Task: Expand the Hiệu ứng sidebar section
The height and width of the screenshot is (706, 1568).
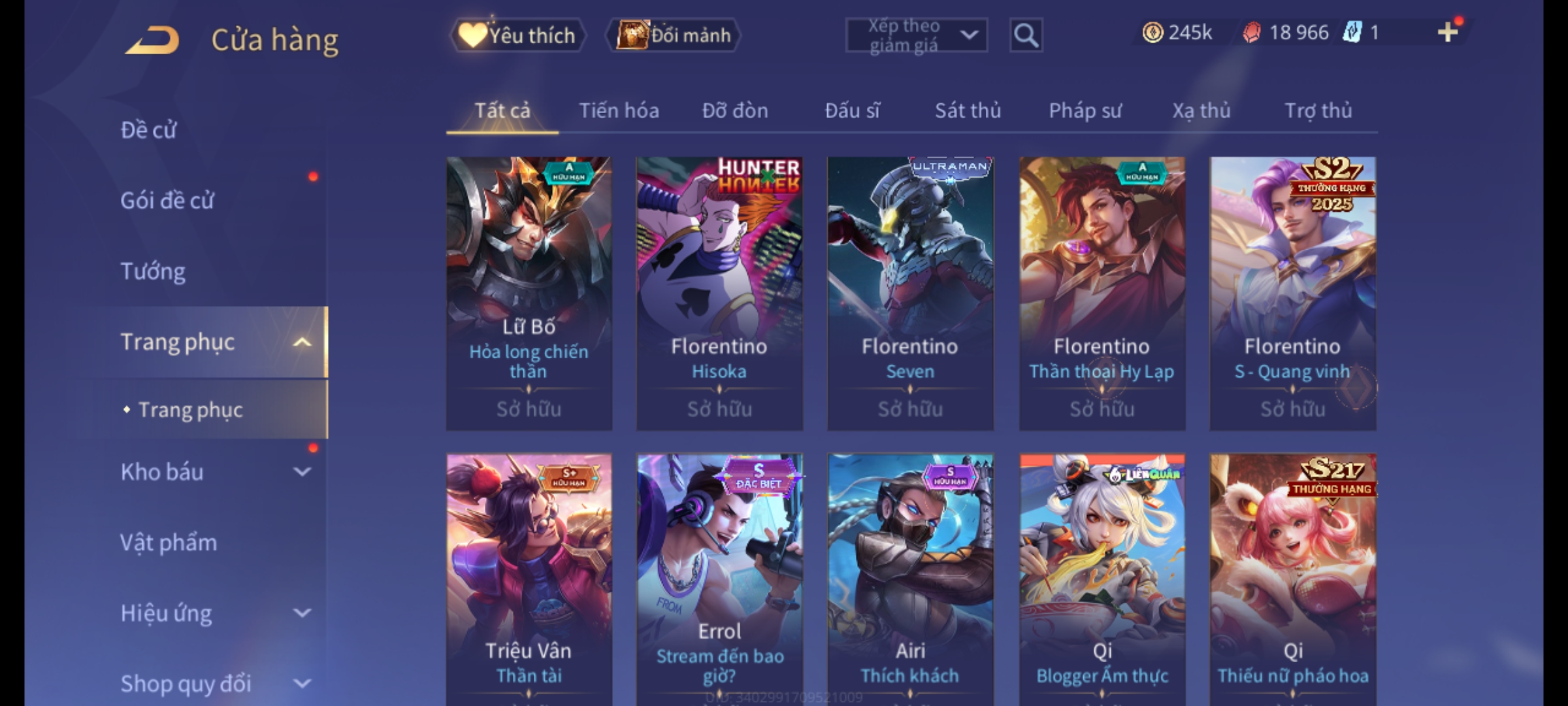Action: [302, 613]
